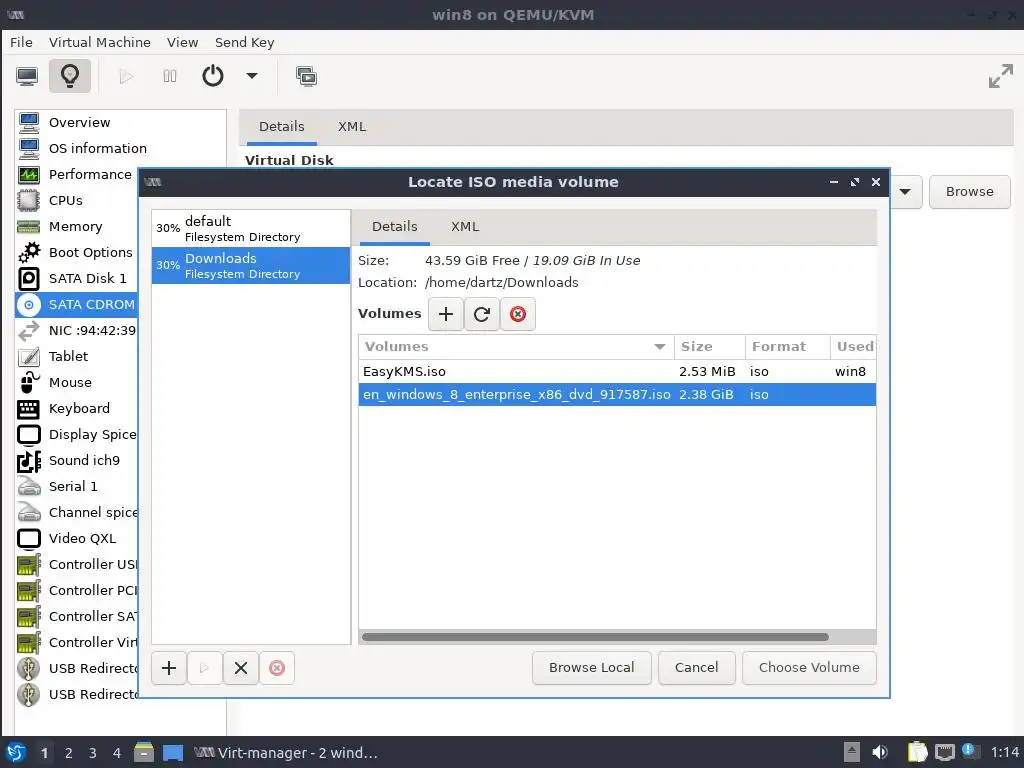The height and width of the screenshot is (768, 1024).
Task: Toggle fullscreen mode in toolbar
Action: [1000, 76]
